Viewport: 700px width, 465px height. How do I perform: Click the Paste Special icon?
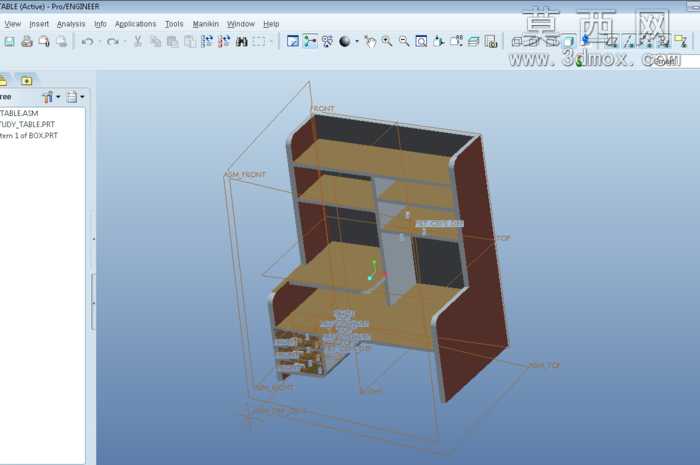[190, 42]
